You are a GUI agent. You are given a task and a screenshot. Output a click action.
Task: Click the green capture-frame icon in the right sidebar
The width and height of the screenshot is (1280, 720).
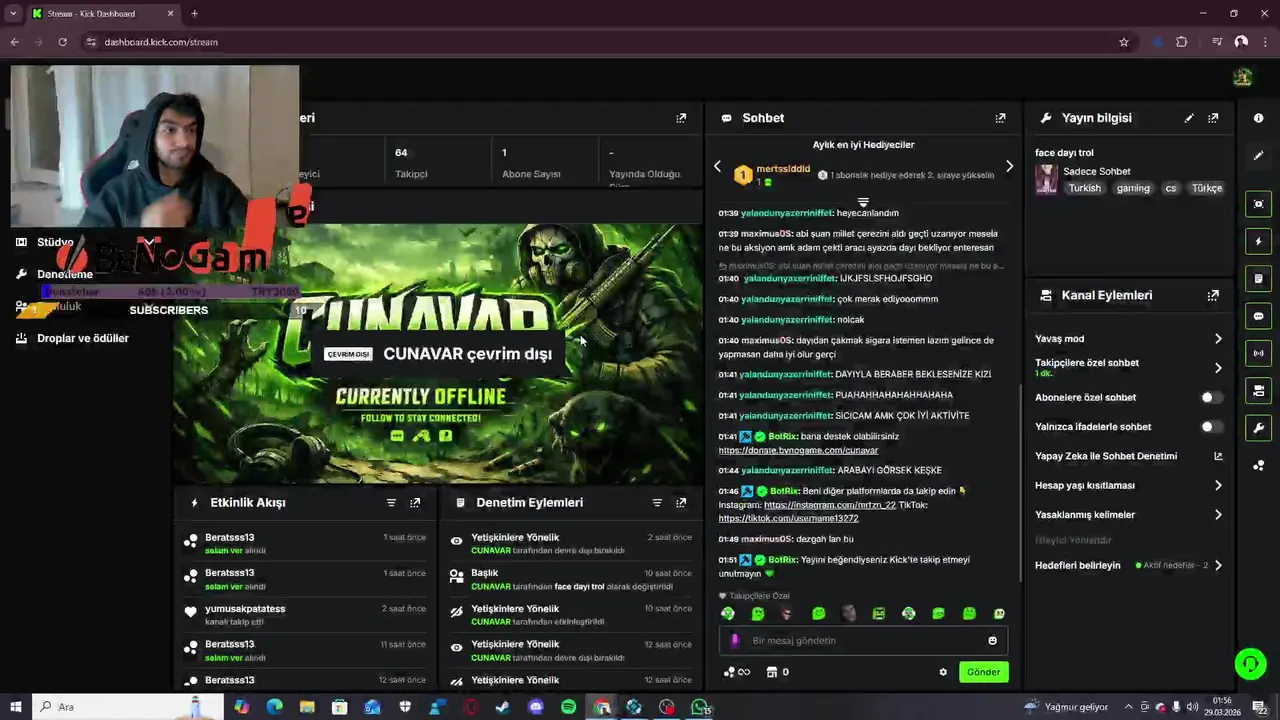click(x=1258, y=204)
